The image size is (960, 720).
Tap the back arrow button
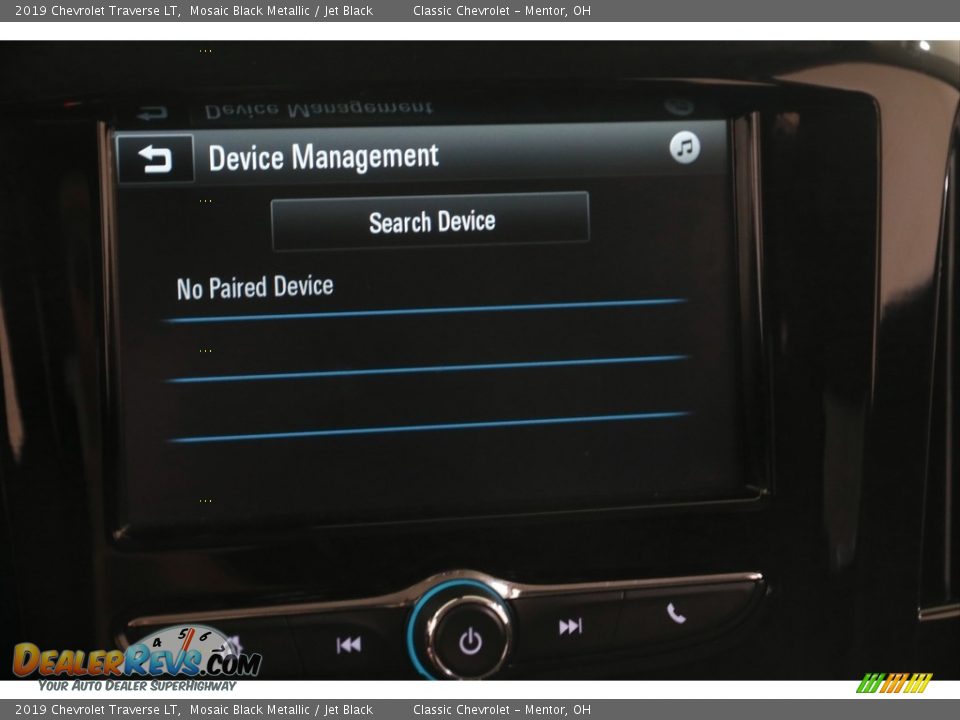pyautogui.click(x=155, y=159)
